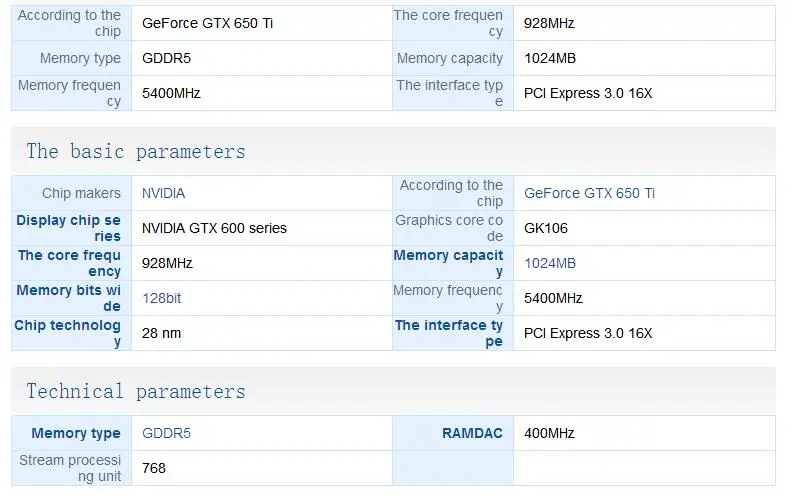Select '5400MHz' in the basic parameters table

[x=553, y=298]
